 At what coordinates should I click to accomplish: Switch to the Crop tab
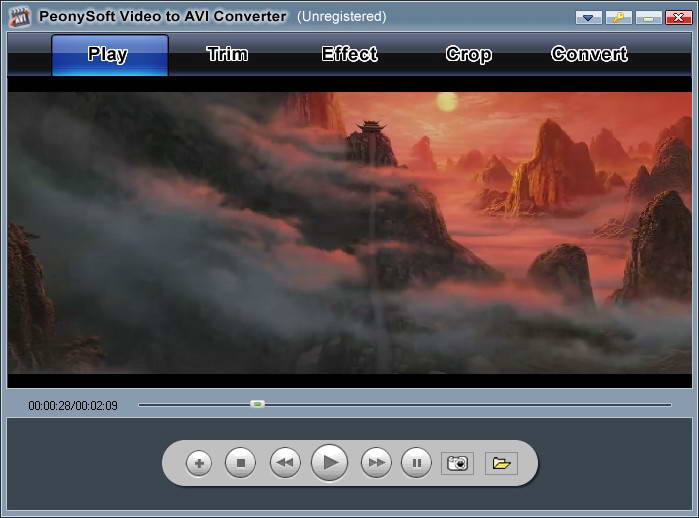point(469,54)
